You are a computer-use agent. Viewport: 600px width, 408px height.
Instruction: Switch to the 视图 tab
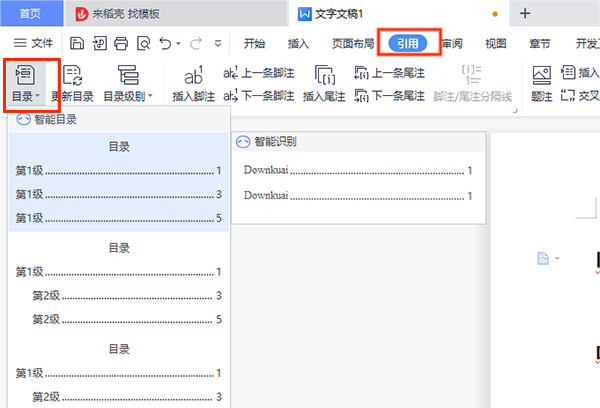495,43
